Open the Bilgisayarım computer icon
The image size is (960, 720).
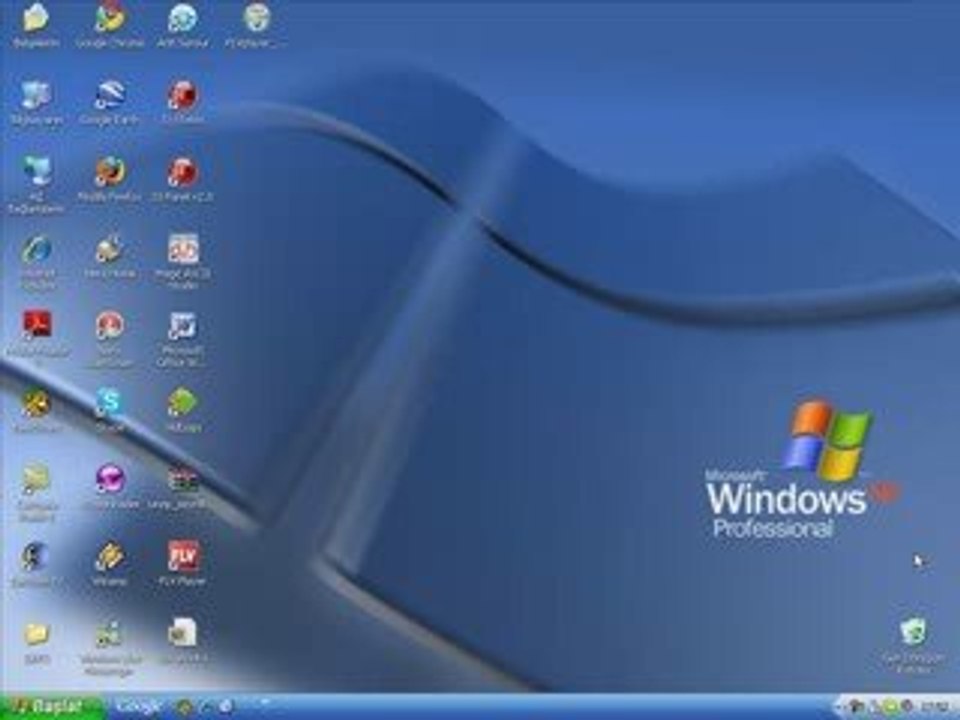coord(36,96)
